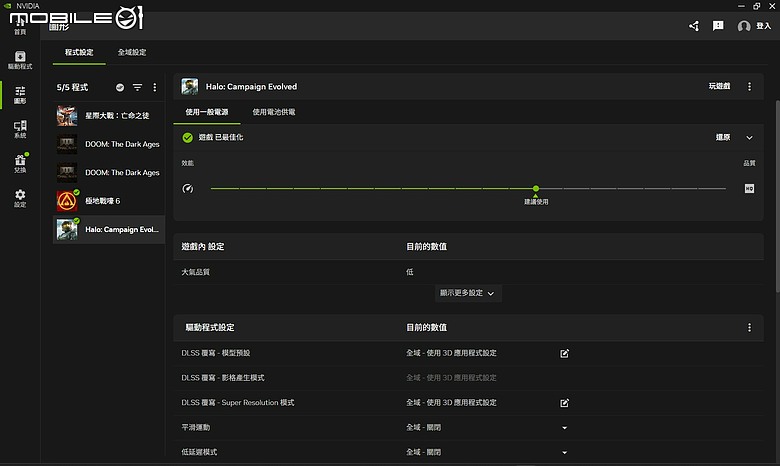
Task: Open the three-dot menu of program list
Action: tap(155, 87)
